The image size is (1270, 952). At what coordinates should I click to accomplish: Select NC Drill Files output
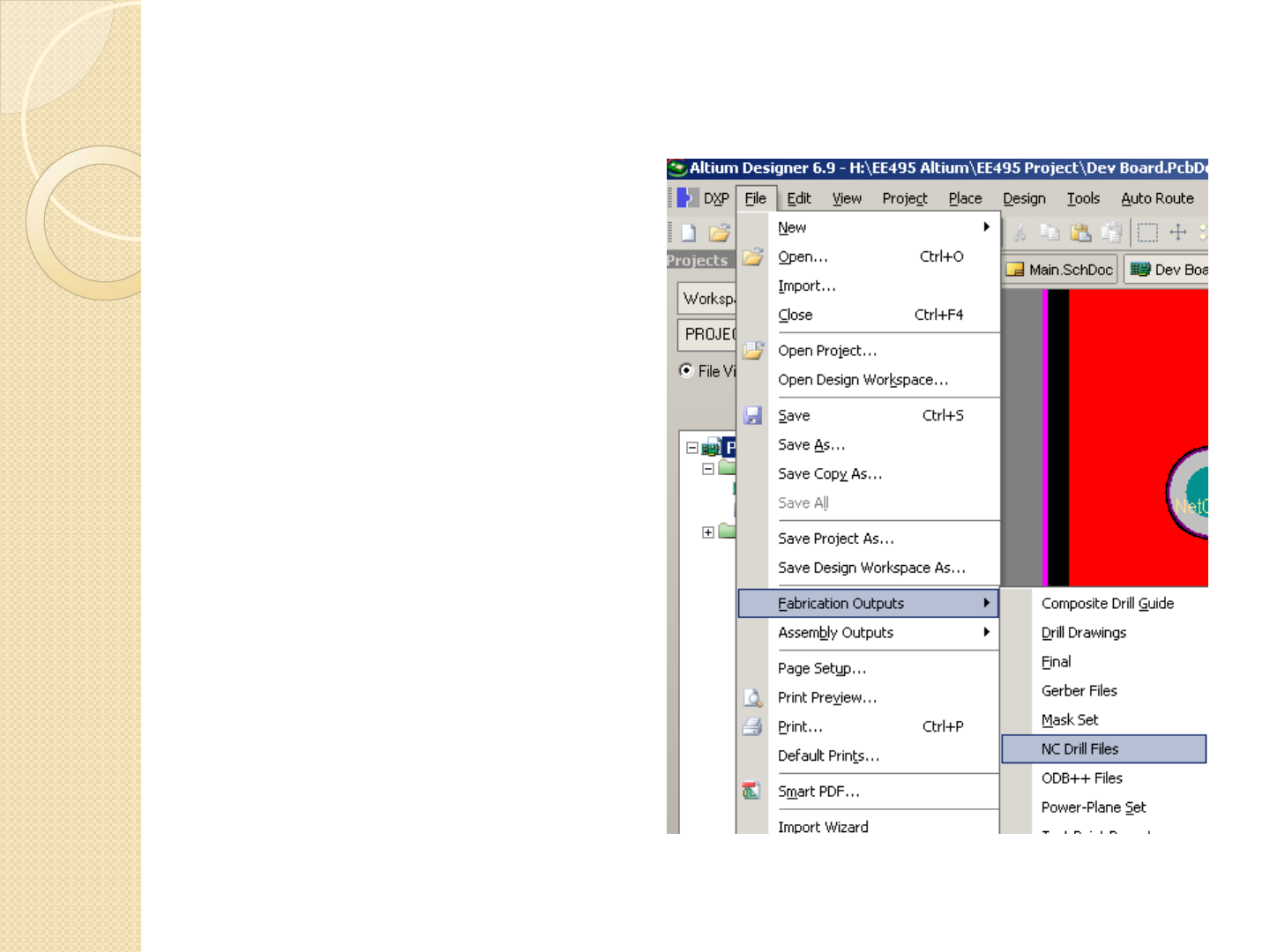pos(1104,749)
